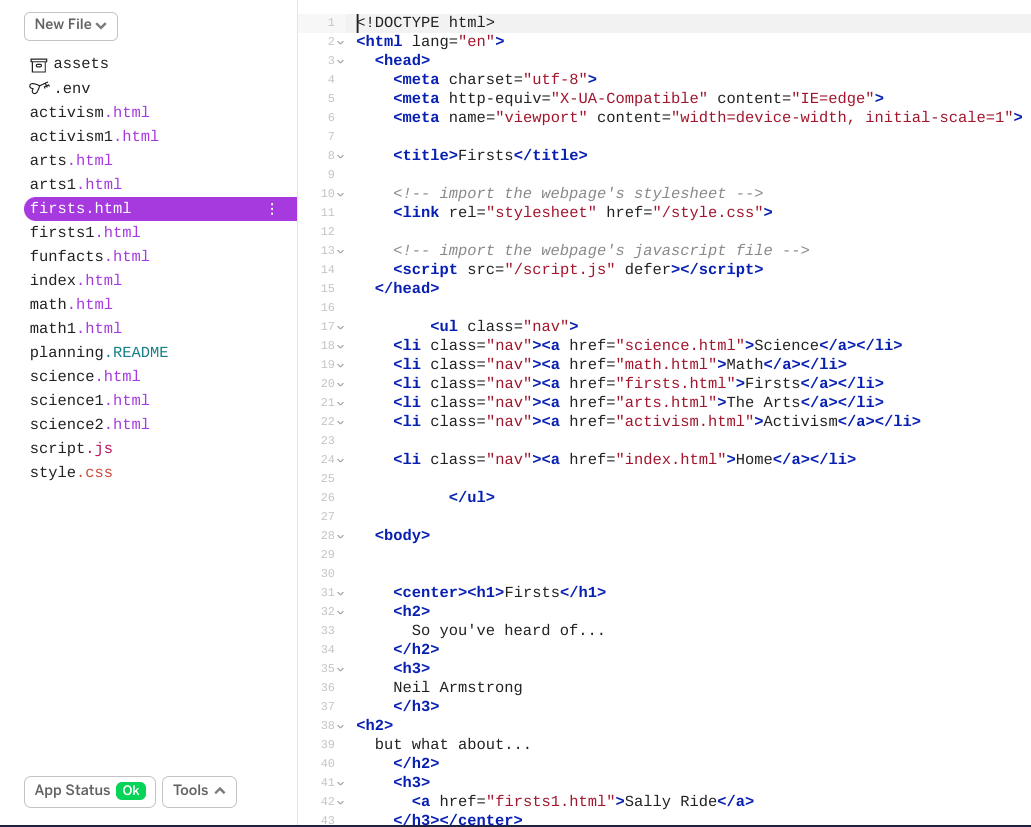Click the 'So you've heard of...' text
Viewport: 1031px width, 827px height.
[508, 631]
